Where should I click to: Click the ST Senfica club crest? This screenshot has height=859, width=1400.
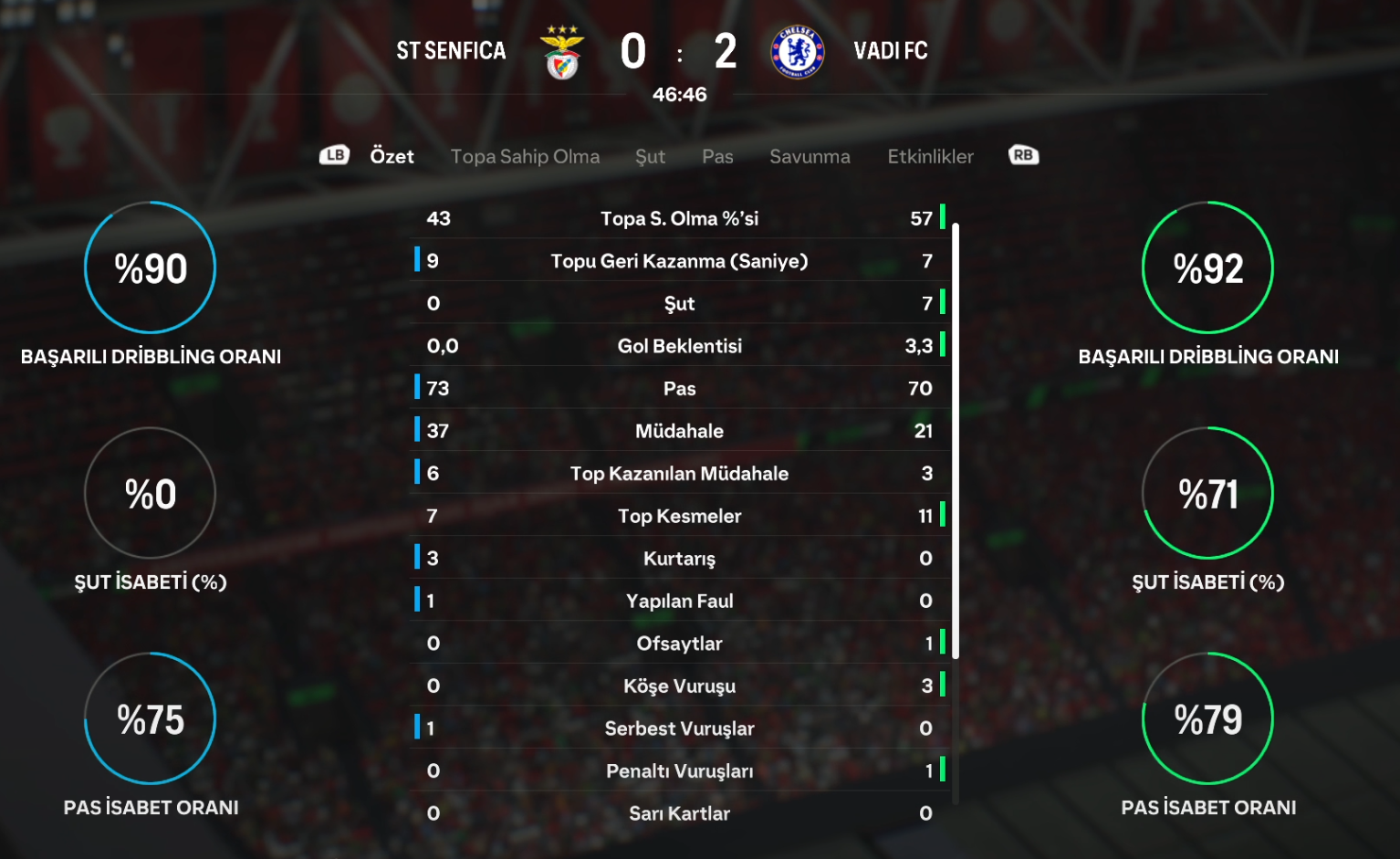point(562,52)
